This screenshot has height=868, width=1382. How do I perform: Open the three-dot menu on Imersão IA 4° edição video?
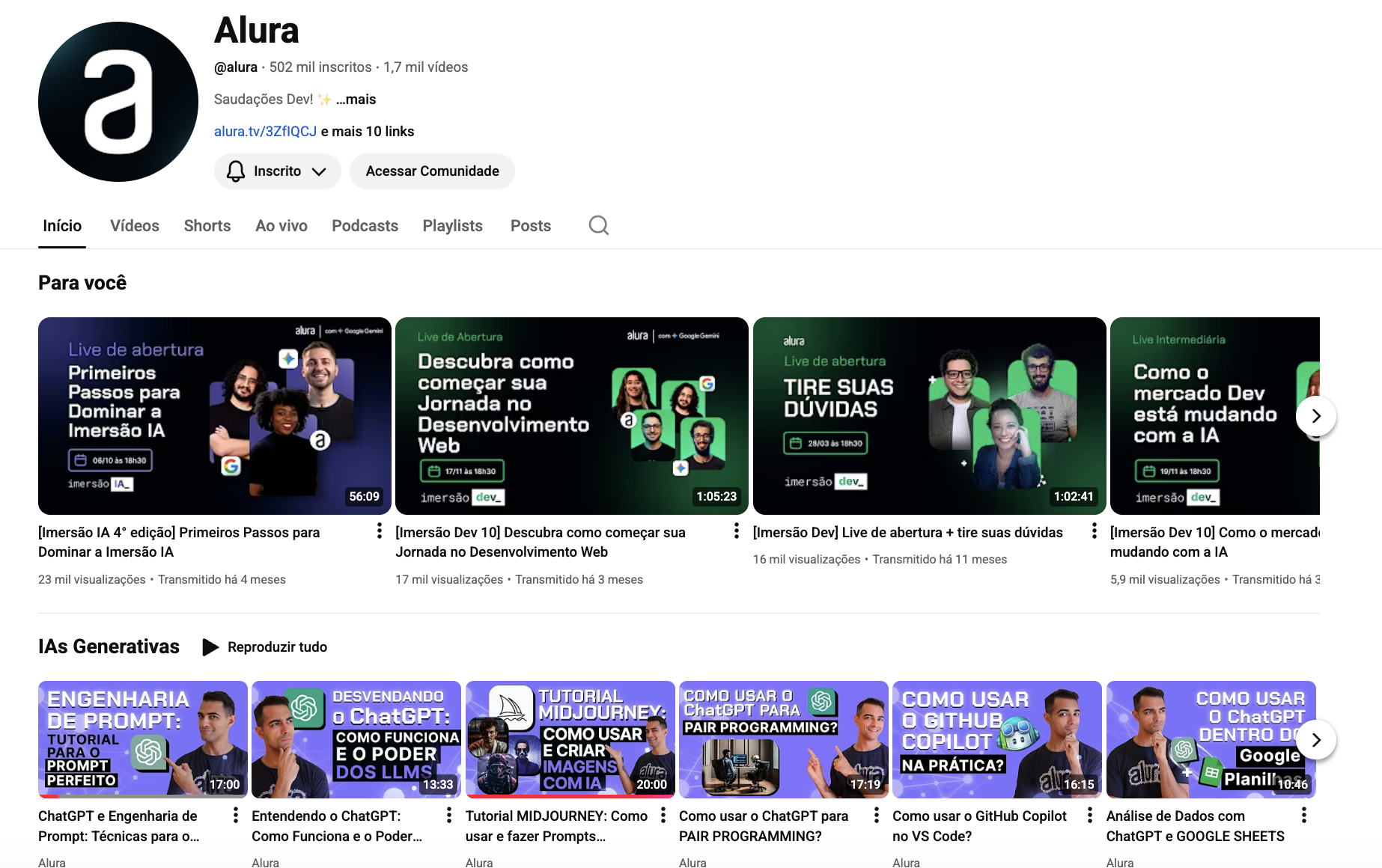[378, 530]
